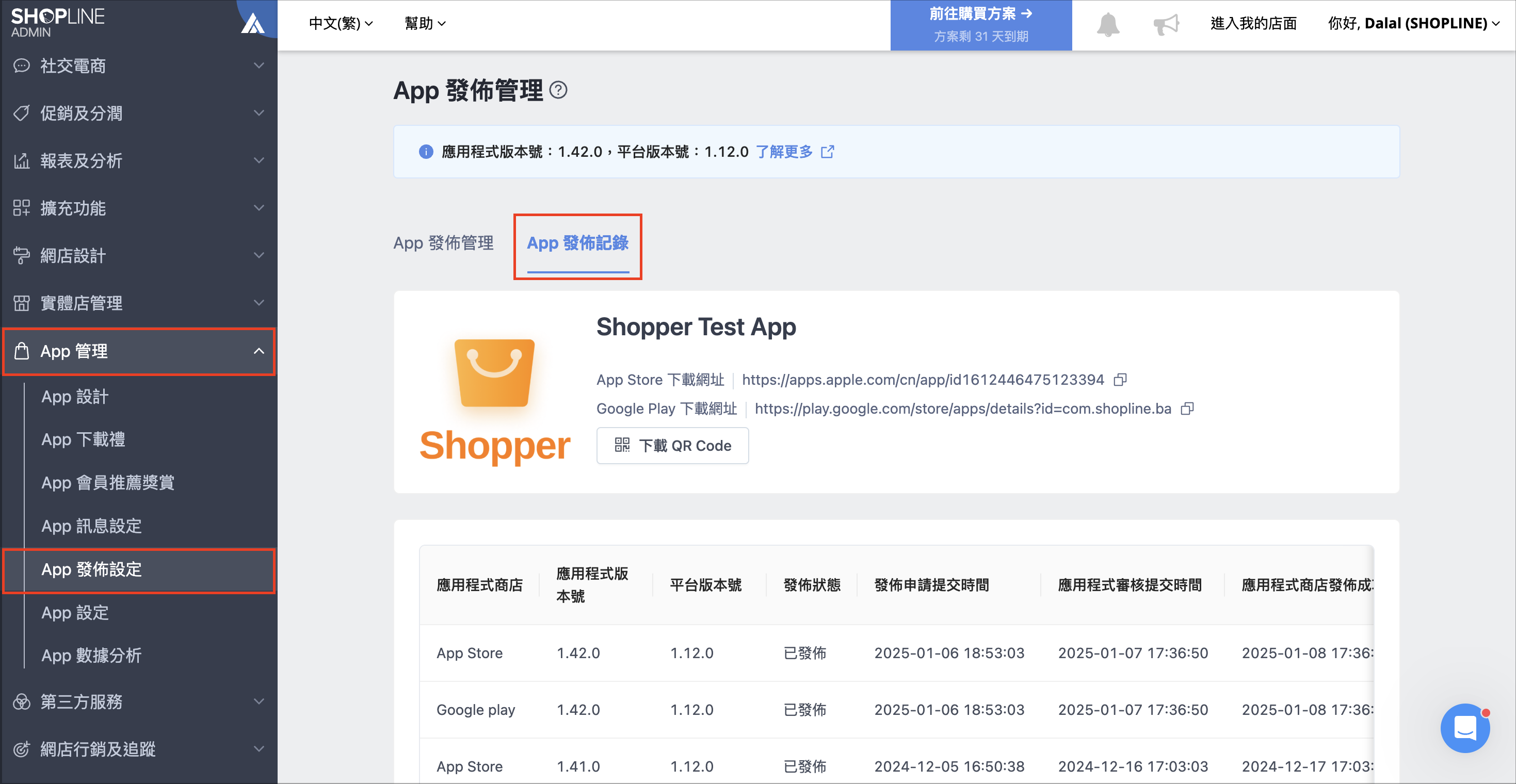Click the help question mark beside App 發佈管理
Screen dimensions: 1516x784
558,90
